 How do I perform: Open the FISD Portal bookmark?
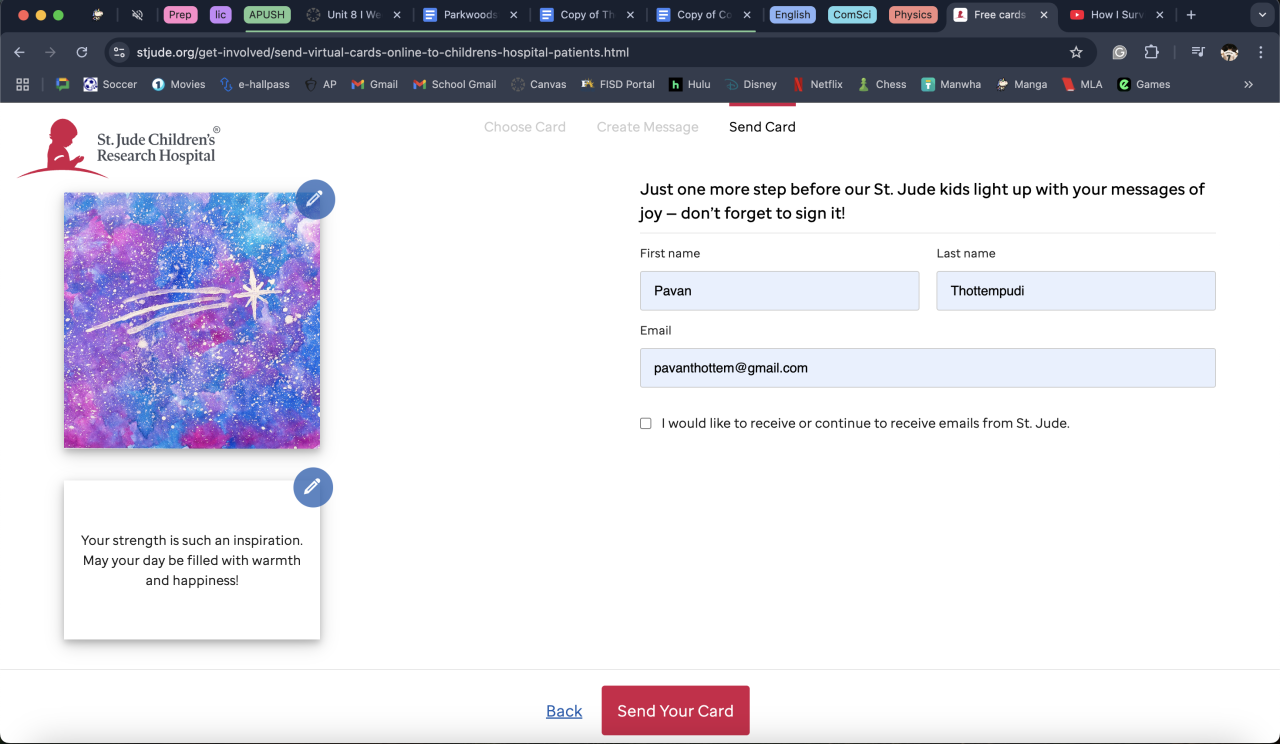click(617, 84)
